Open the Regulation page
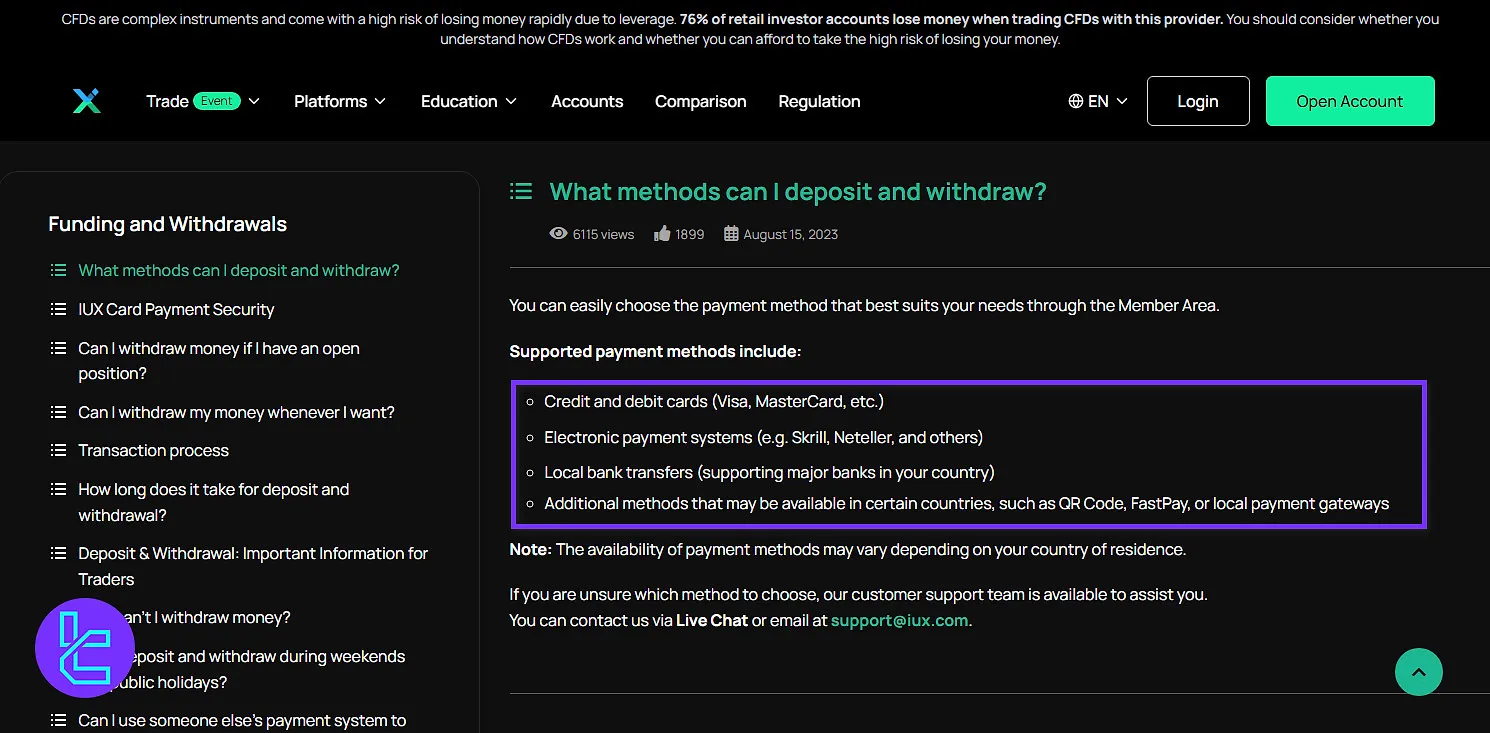1490x733 pixels. (x=819, y=101)
